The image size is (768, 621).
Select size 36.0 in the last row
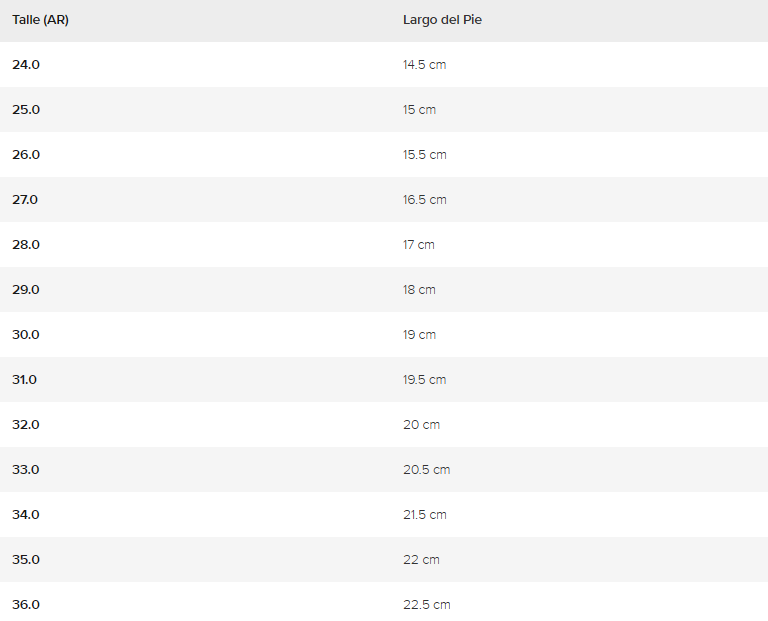coord(26,605)
